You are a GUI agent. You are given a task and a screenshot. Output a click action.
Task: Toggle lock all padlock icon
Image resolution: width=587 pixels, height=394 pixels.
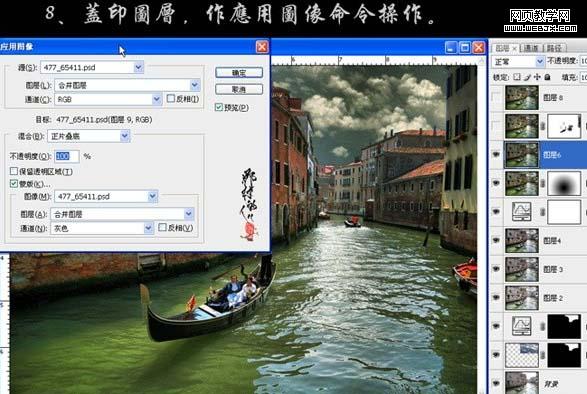[x=547, y=77]
